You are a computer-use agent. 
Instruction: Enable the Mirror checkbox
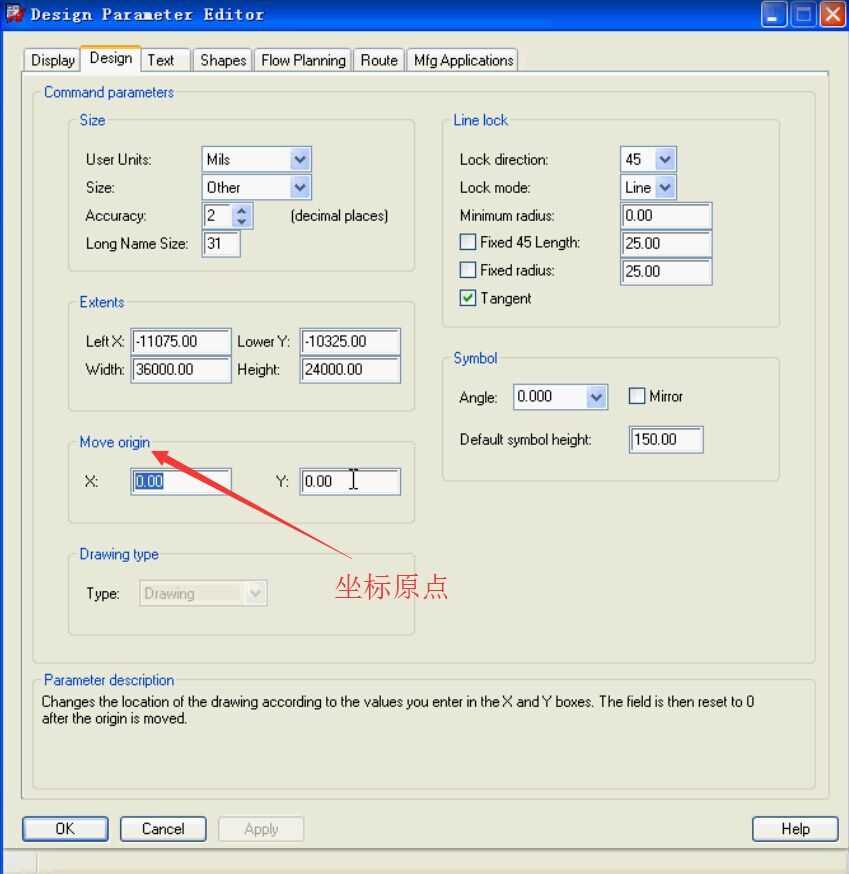637,396
